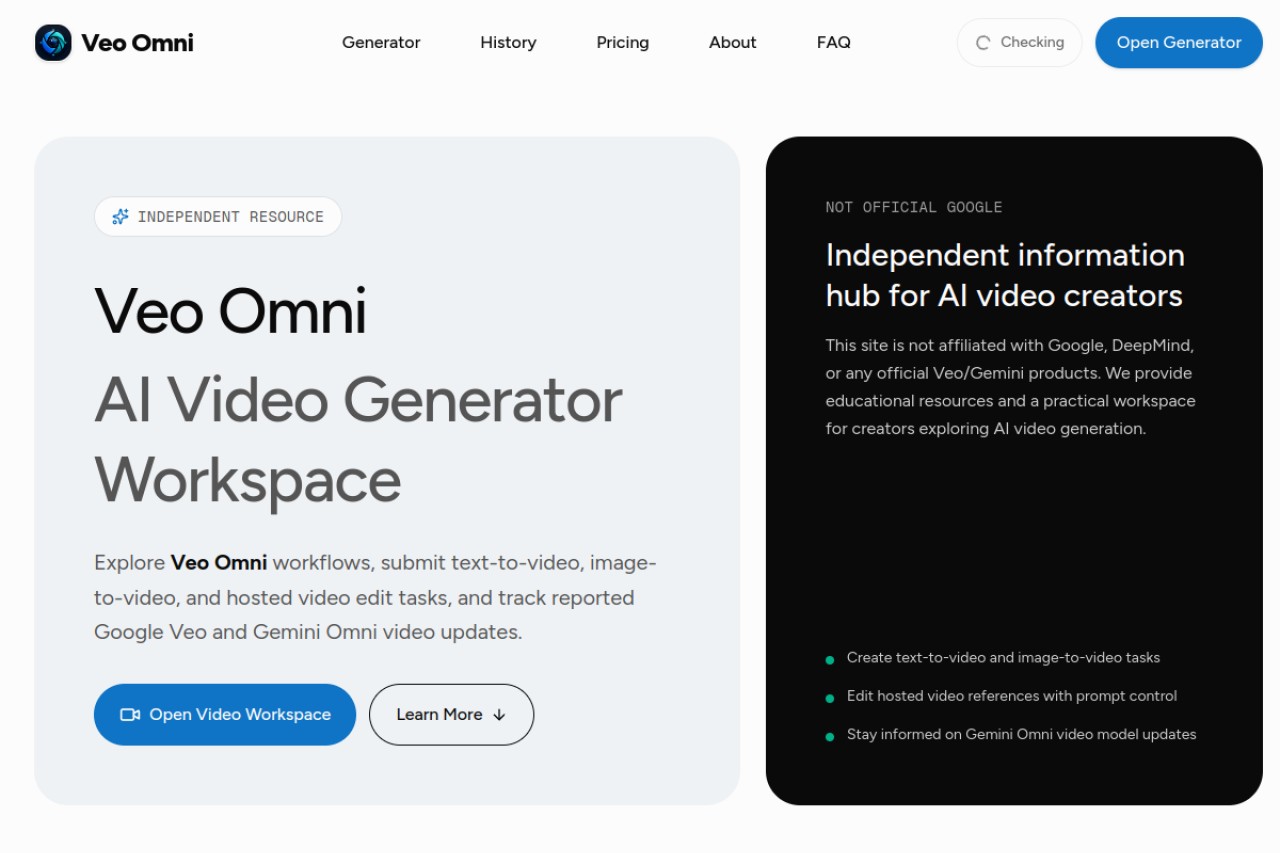This screenshot has height=853, width=1280.
Task: Go to the History page
Action: point(508,43)
